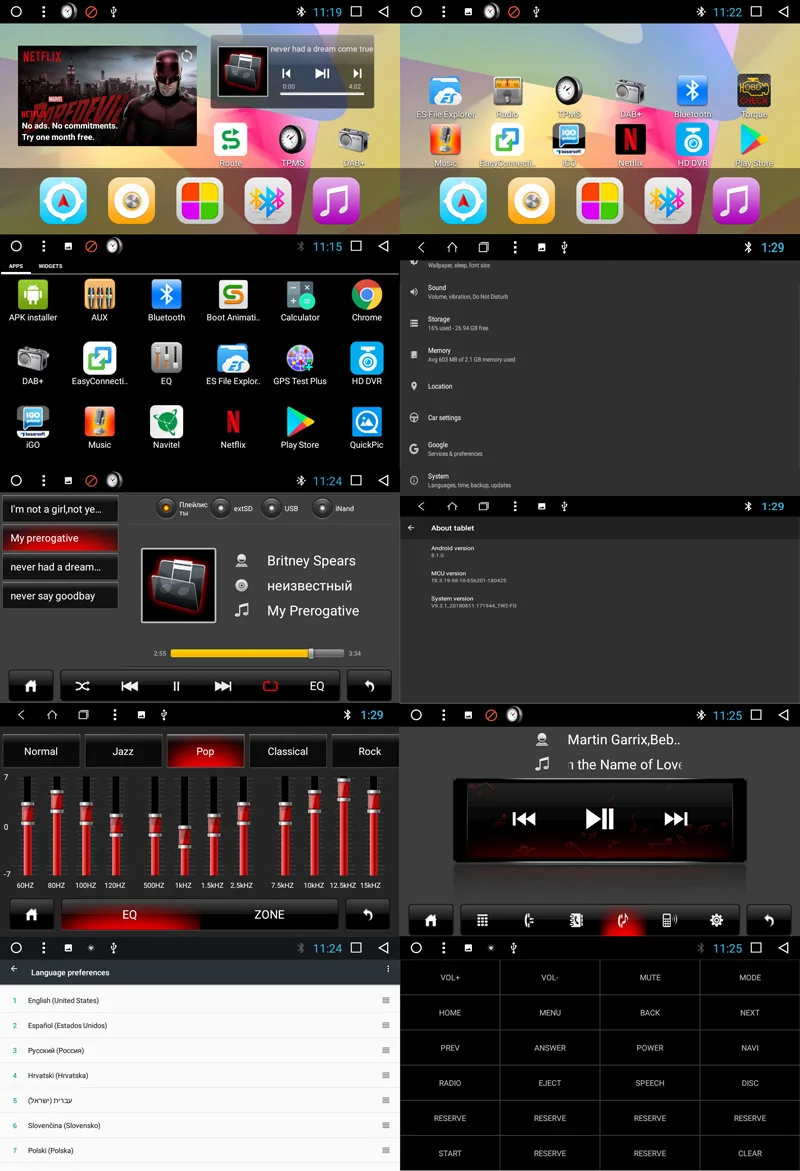Open the Netflix Daredevil widget
Screen dimensions: 800x1171
108,96
